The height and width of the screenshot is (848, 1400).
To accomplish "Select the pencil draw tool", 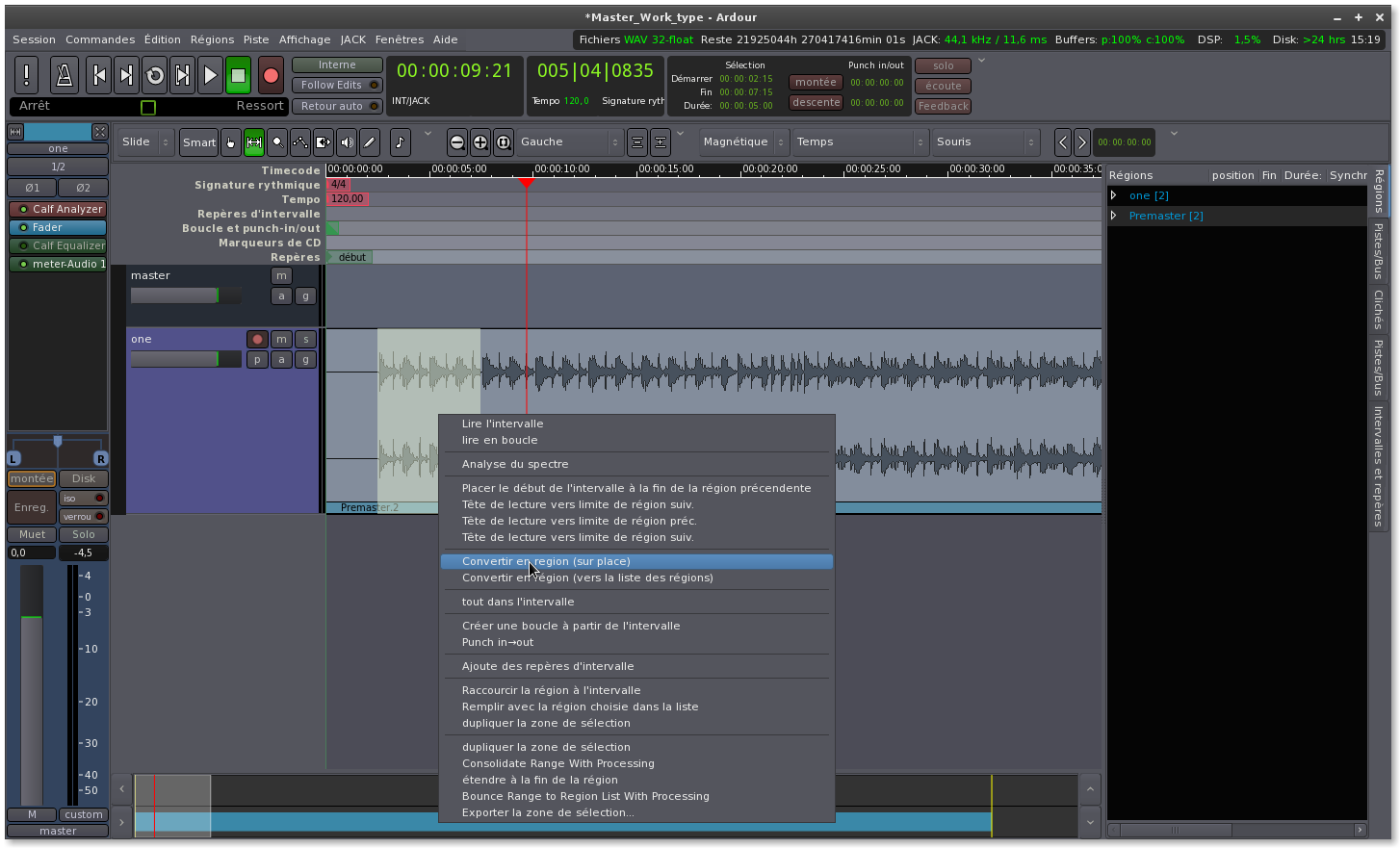I will (370, 142).
